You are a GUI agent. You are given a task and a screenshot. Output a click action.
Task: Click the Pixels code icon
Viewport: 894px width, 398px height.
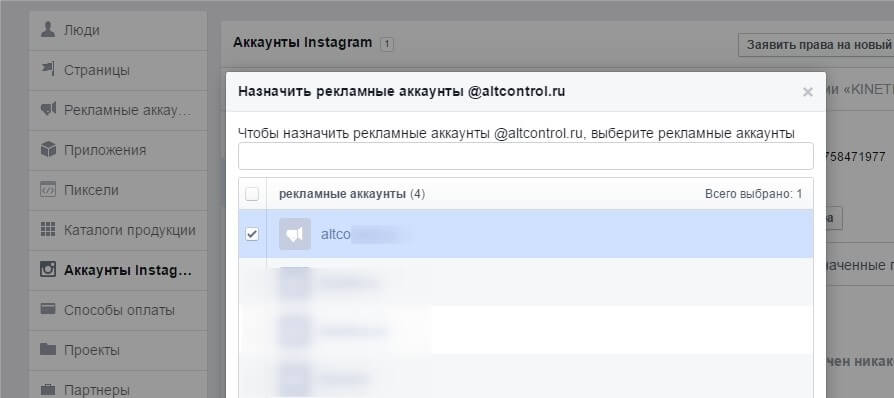pyautogui.click(x=48, y=189)
